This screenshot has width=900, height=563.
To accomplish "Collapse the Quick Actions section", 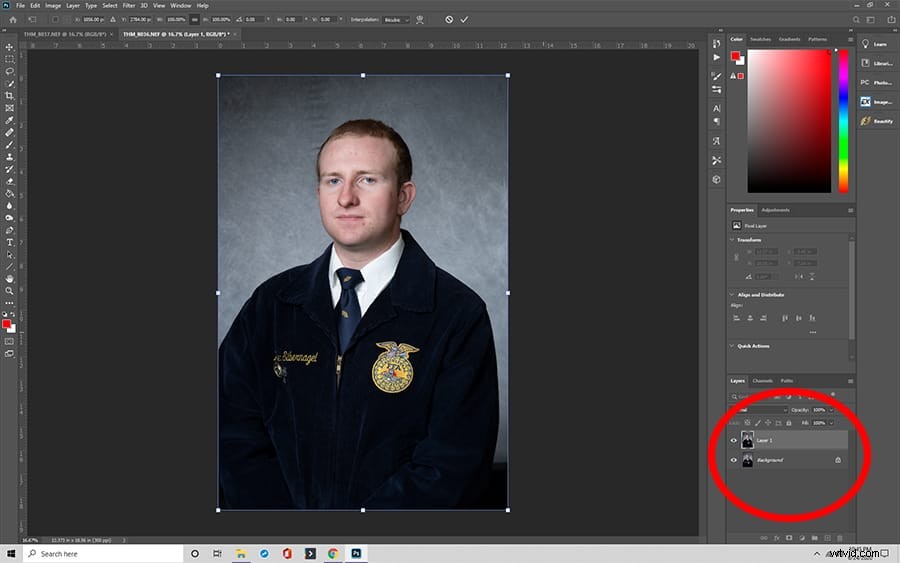I will click(732, 346).
